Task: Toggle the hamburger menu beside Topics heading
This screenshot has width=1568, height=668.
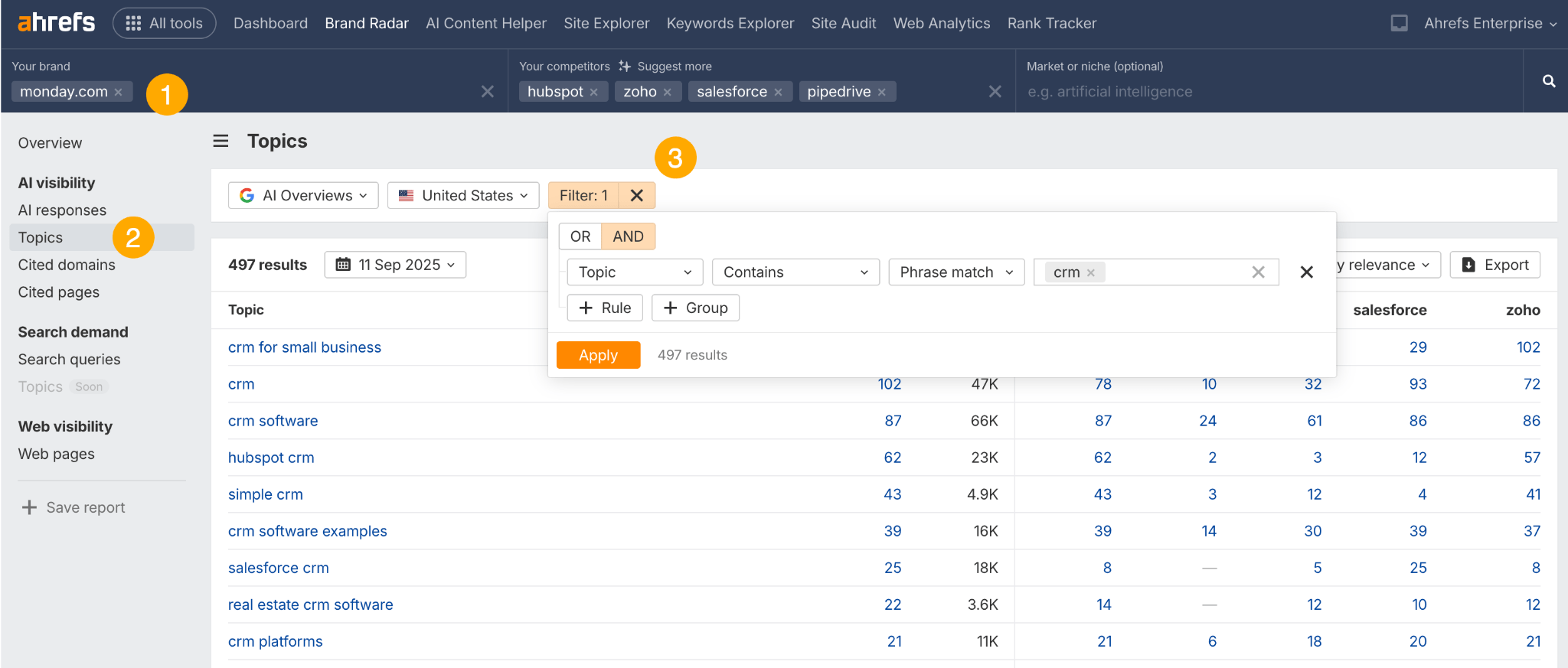Action: coord(220,141)
